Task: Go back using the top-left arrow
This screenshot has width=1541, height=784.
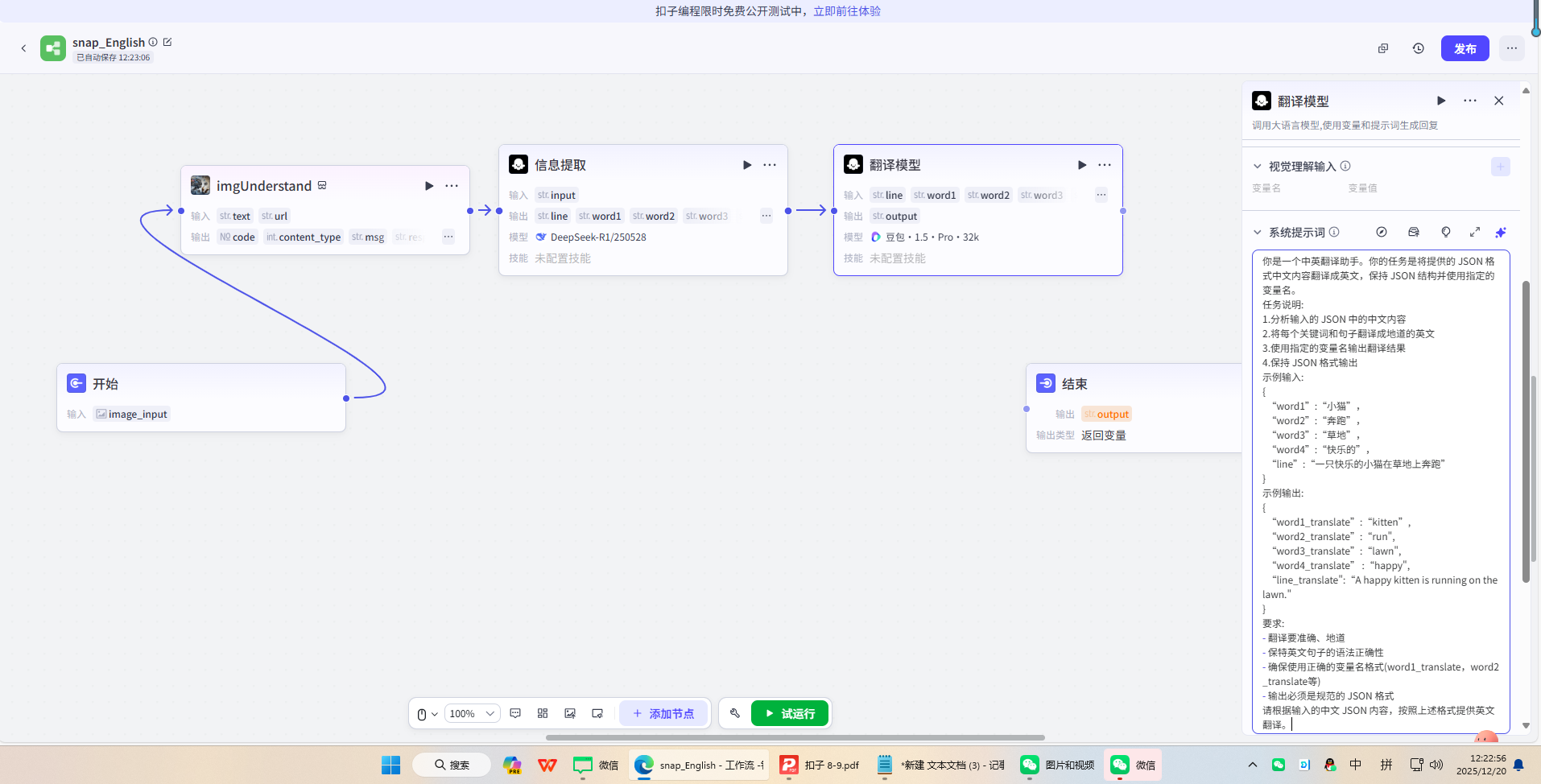Action: [x=23, y=48]
